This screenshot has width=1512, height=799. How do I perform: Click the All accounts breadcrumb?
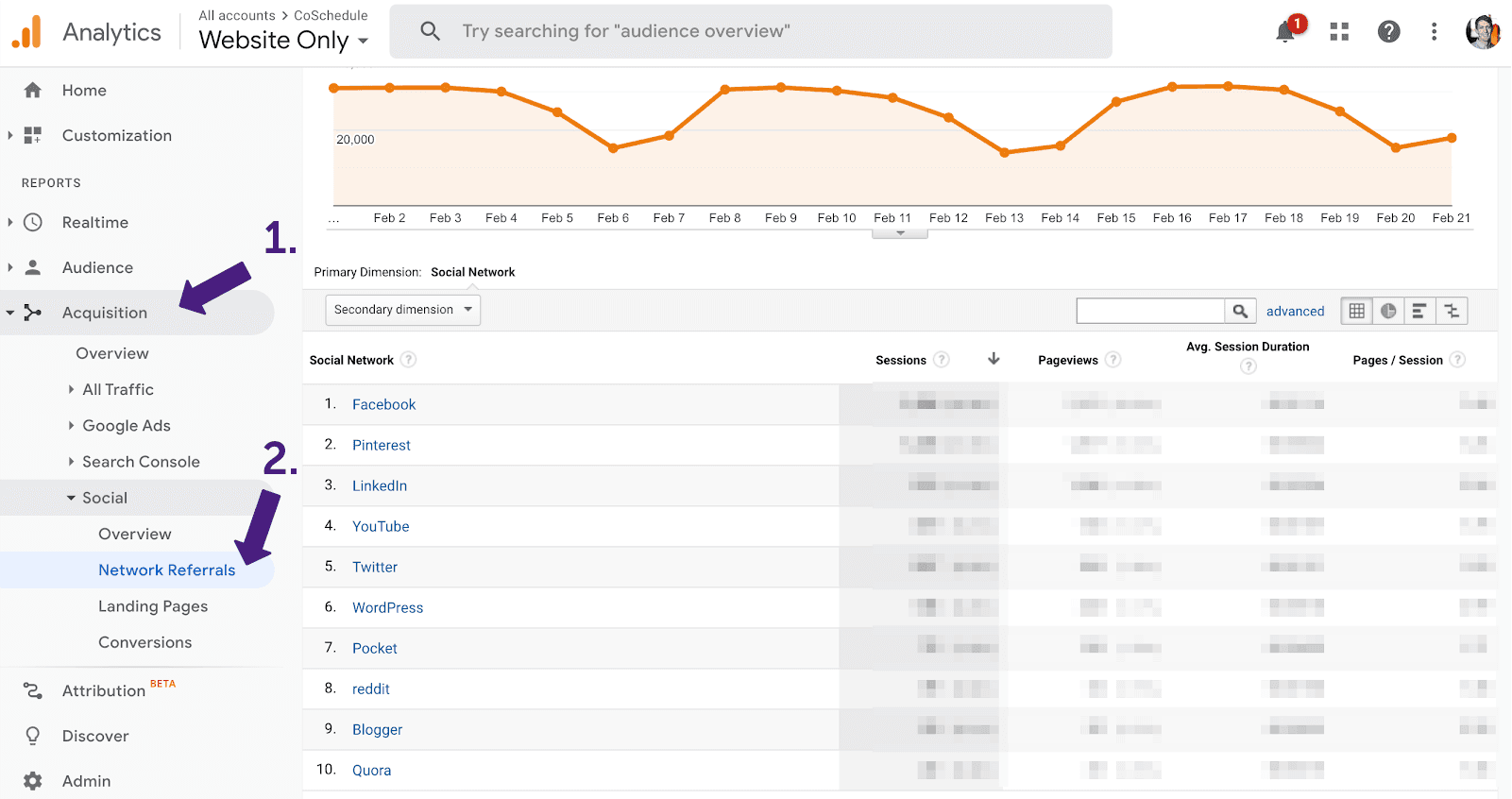237,15
